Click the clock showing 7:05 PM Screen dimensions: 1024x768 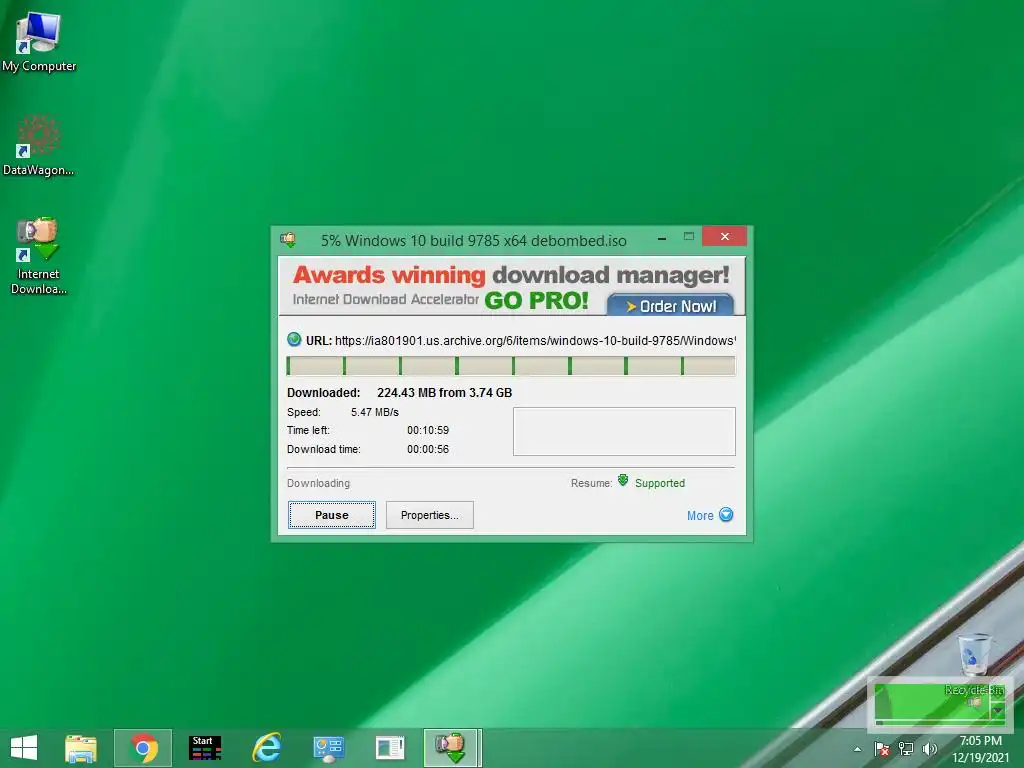pos(980,741)
